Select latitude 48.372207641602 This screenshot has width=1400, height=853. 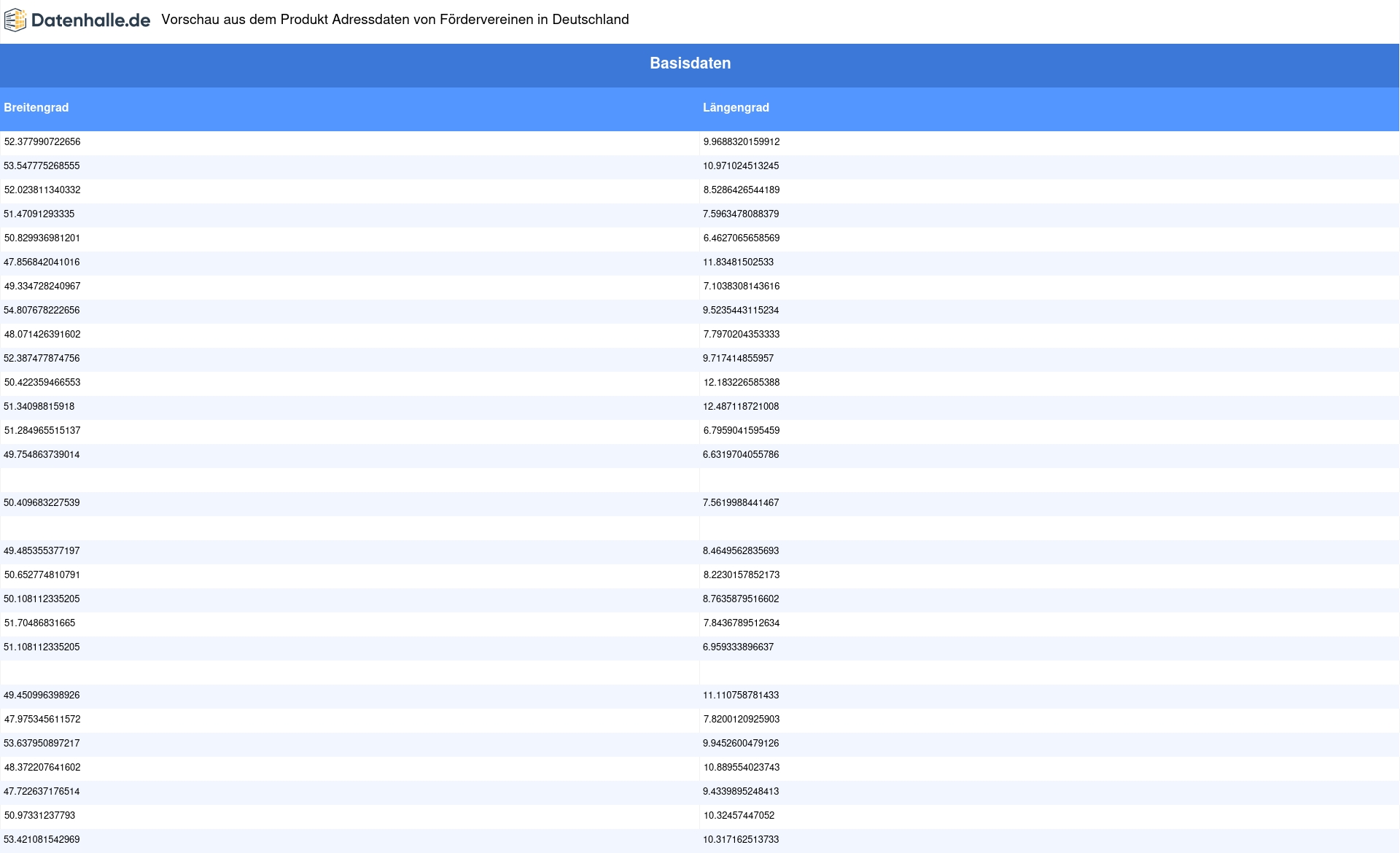(x=42, y=768)
